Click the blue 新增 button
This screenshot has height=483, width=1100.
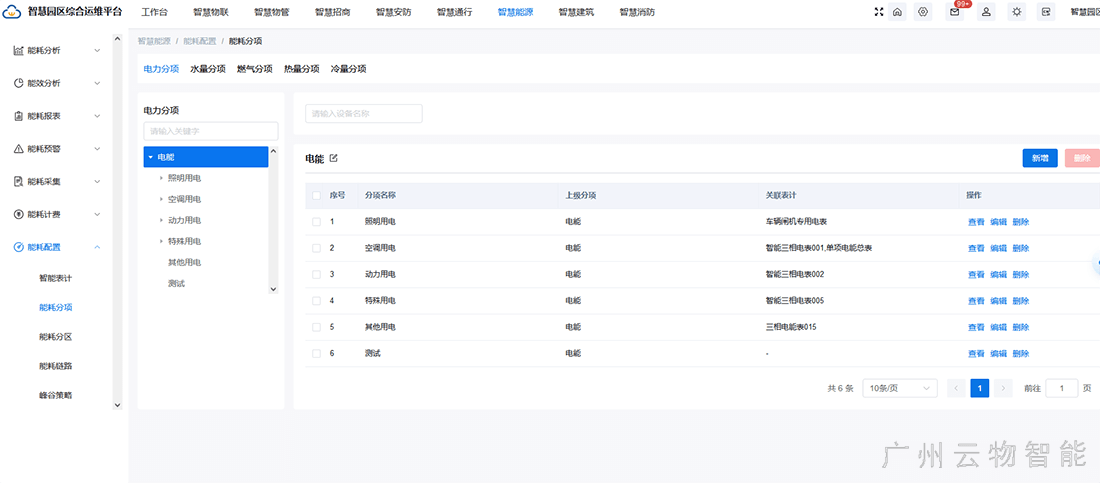[1040, 158]
